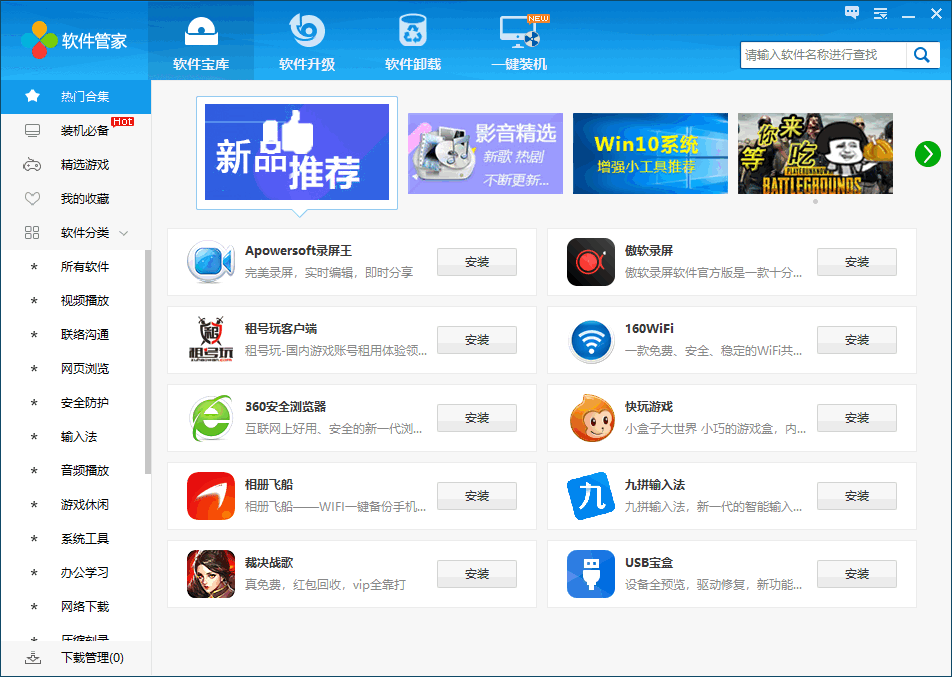Install 傲软录屏
The image size is (952, 677).
click(857, 262)
